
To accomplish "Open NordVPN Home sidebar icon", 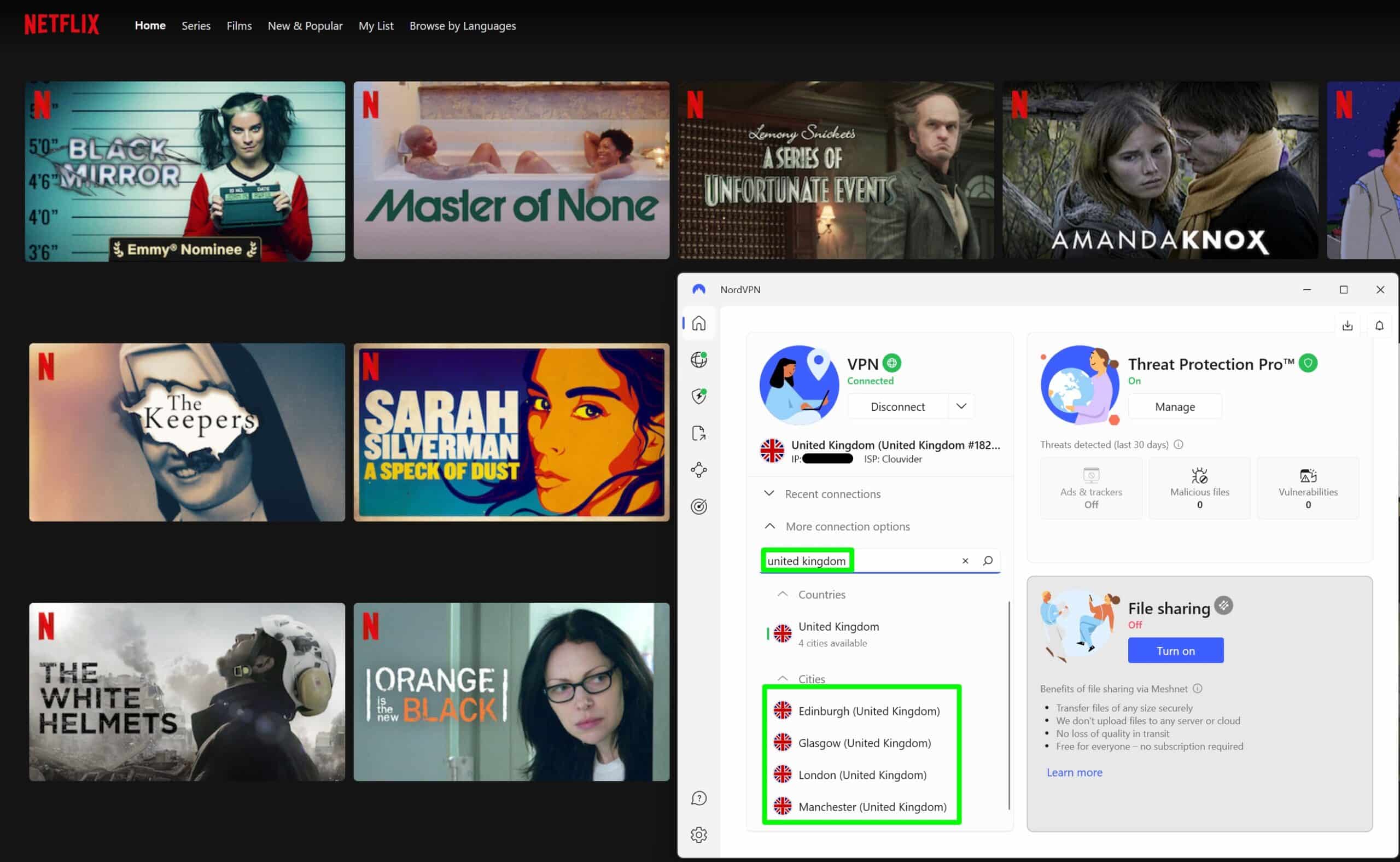I will (x=698, y=323).
